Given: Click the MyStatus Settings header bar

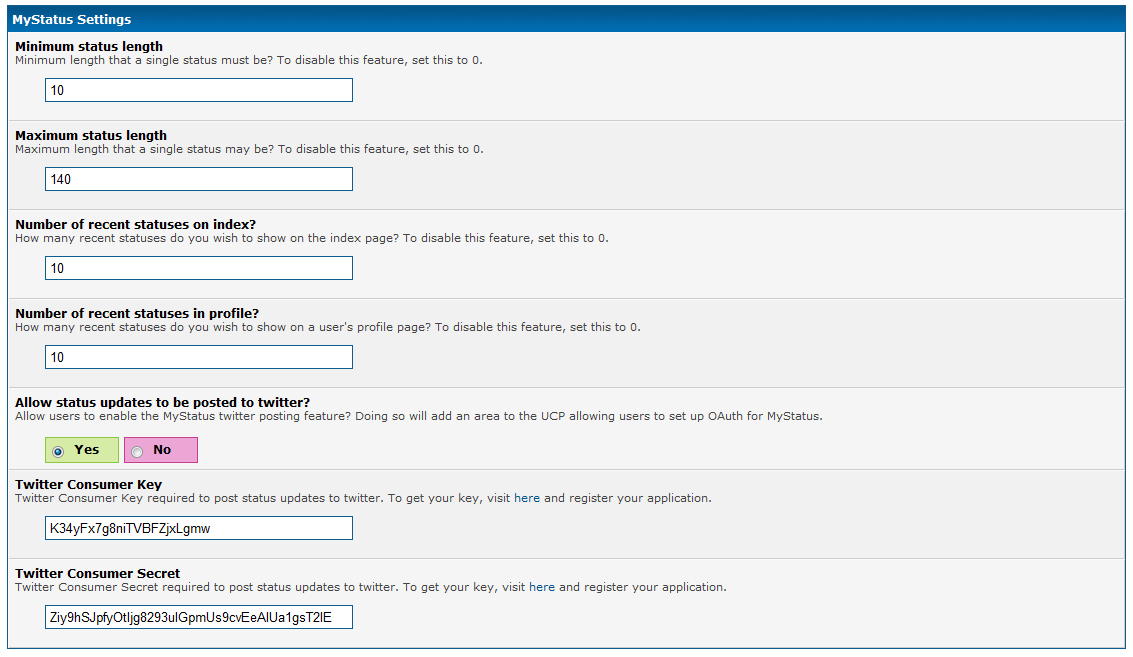Looking at the screenshot, I should click(x=566, y=19).
